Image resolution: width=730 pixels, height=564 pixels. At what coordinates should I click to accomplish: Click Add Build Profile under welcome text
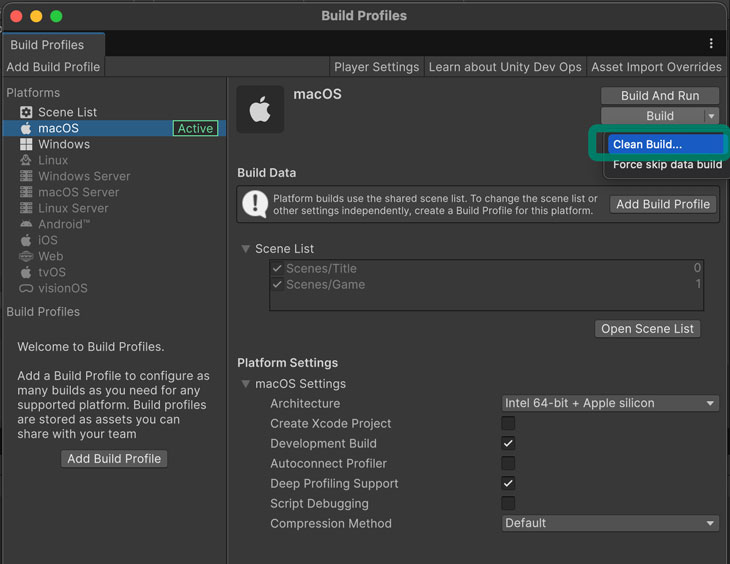[x=114, y=459]
